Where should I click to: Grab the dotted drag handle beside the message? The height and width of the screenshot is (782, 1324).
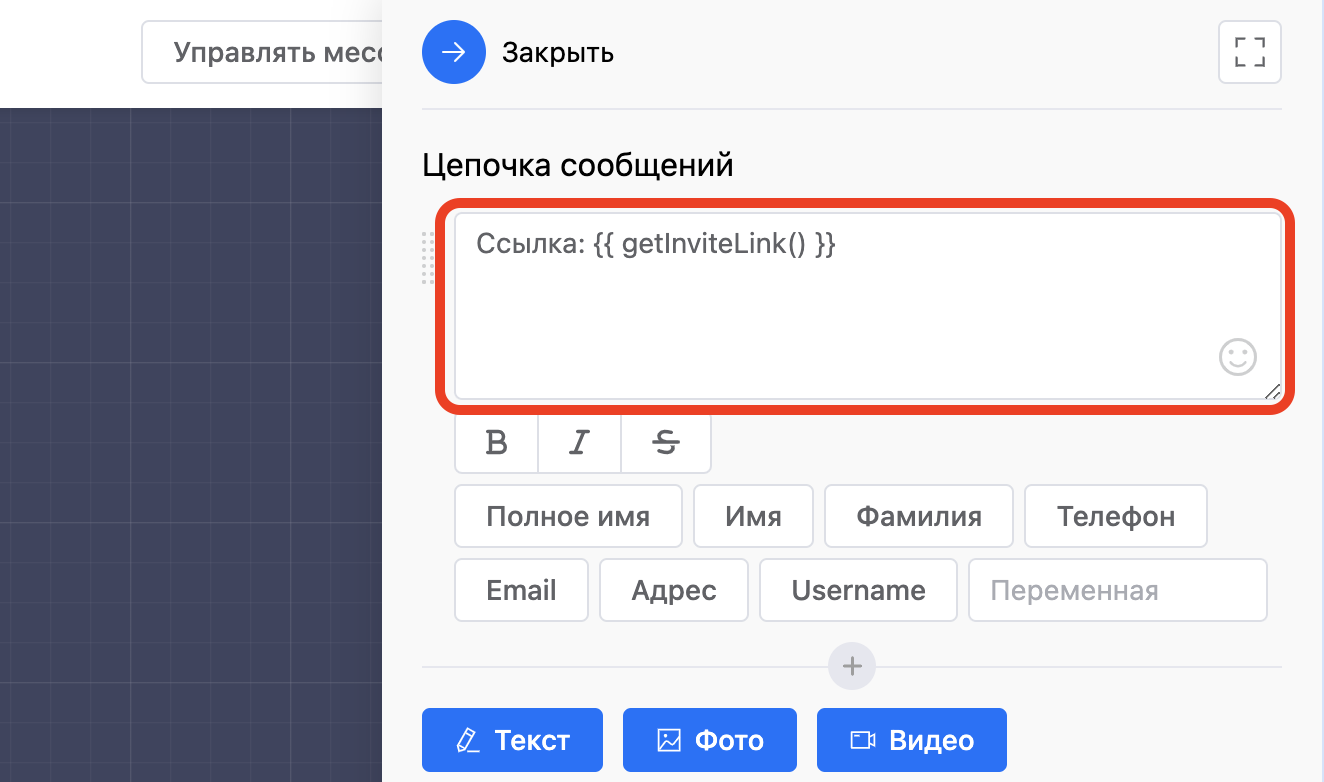click(428, 258)
